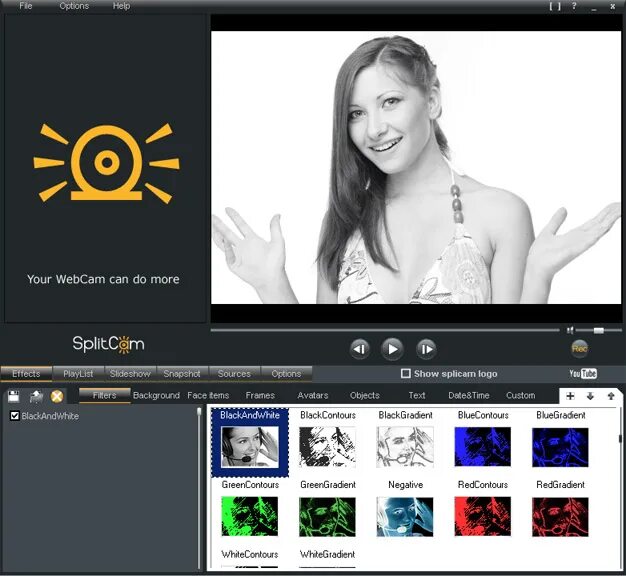Mute audio via the speaker icon
Image resolution: width=626 pixels, height=576 pixels.
[570, 330]
